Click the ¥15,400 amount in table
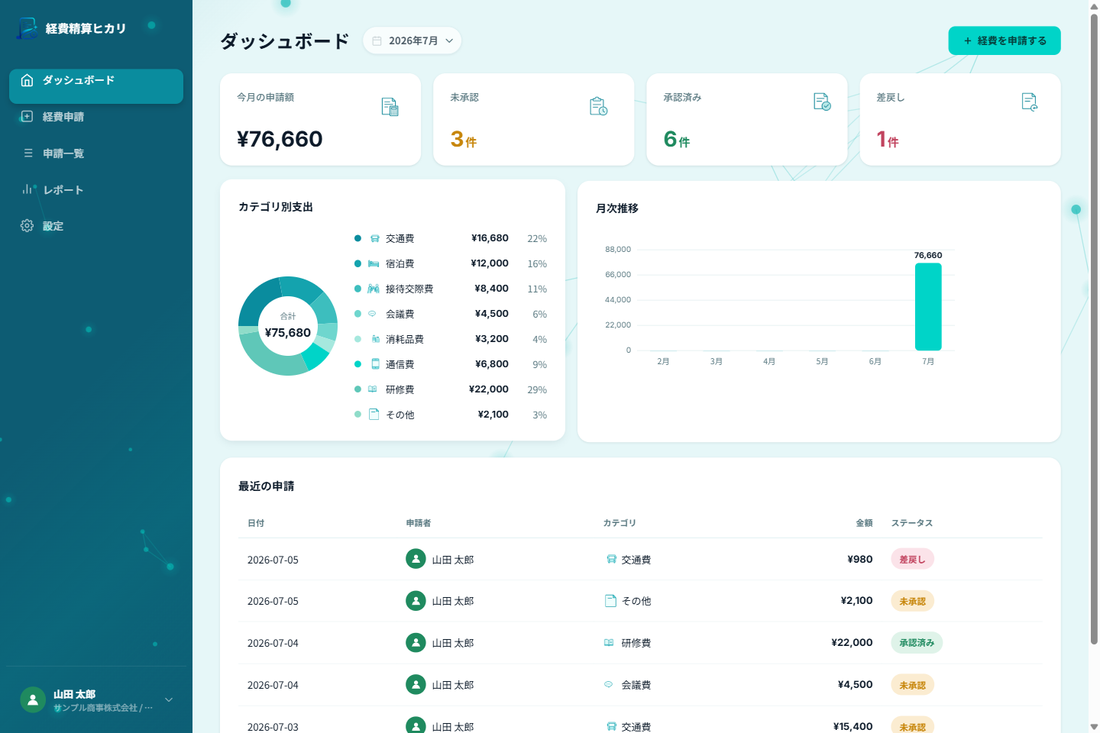 pos(852,727)
